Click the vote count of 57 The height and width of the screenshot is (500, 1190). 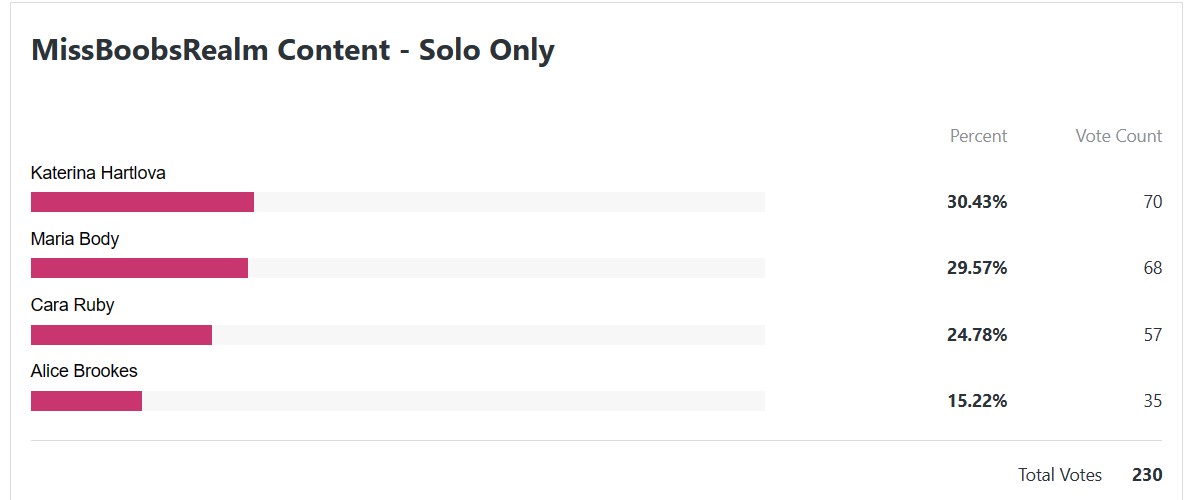[1153, 335]
